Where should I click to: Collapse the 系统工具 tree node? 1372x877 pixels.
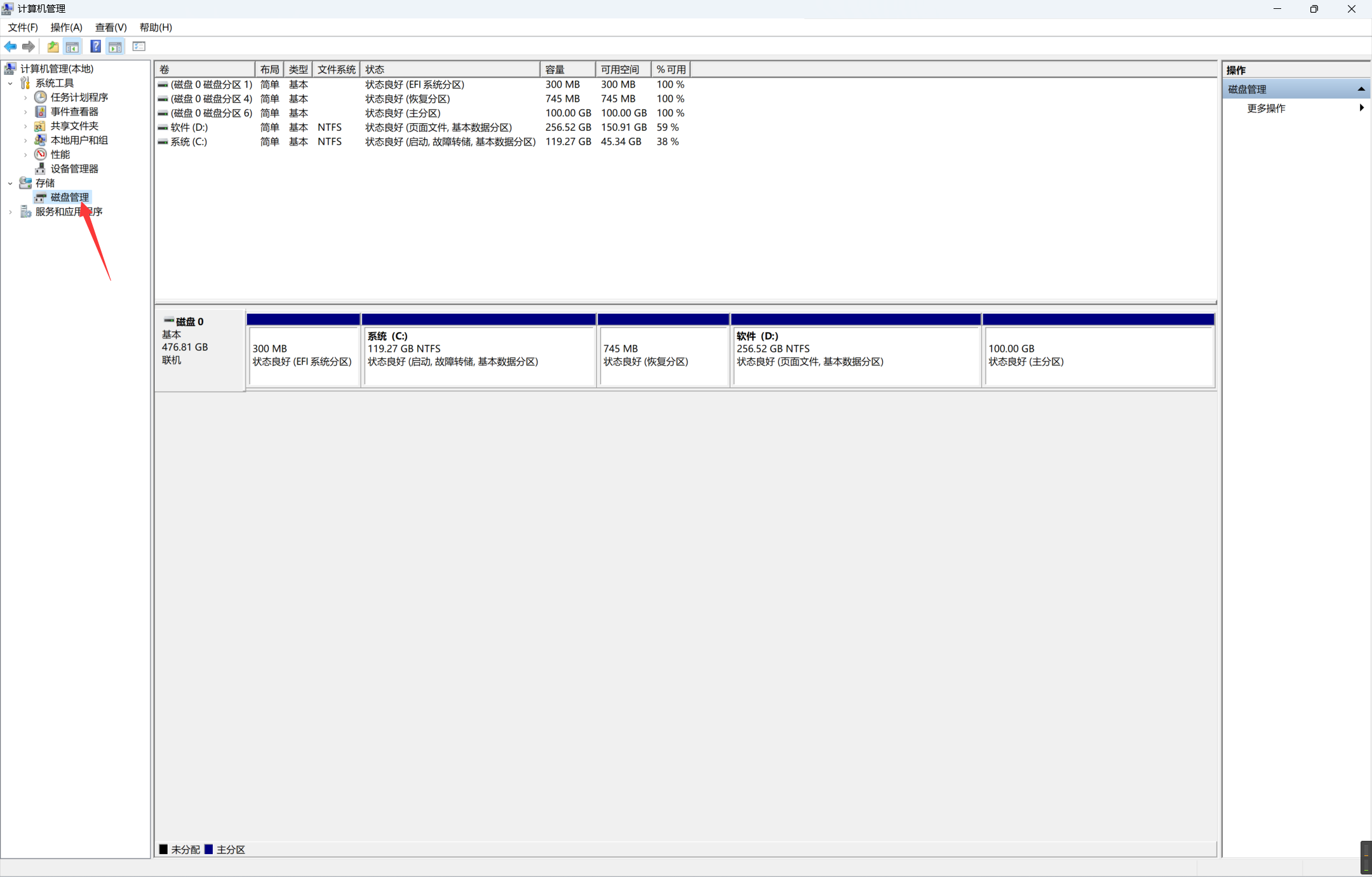[10, 83]
